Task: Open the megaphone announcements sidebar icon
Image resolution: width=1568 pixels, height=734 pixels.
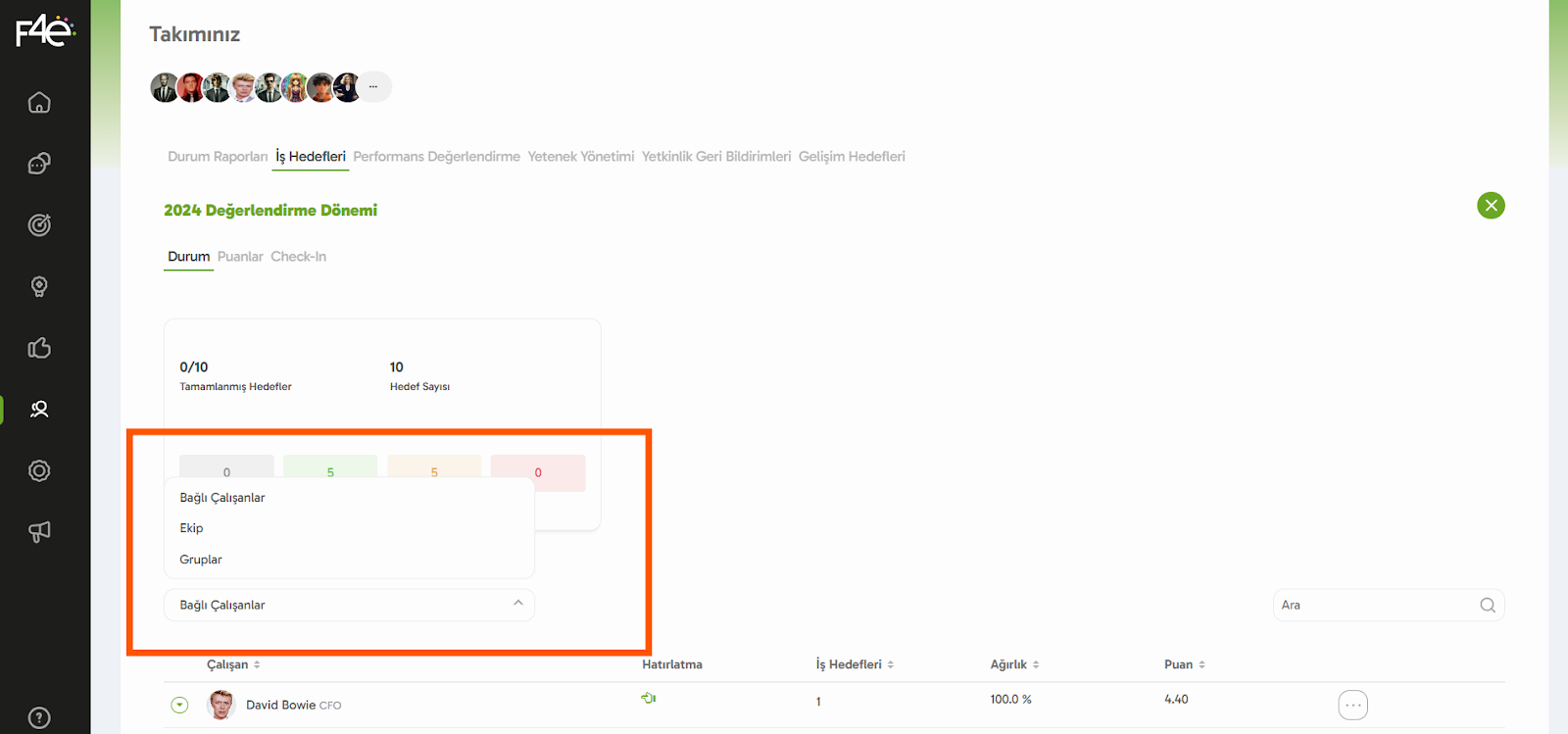Action: pyautogui.click(x=39, y=531)
